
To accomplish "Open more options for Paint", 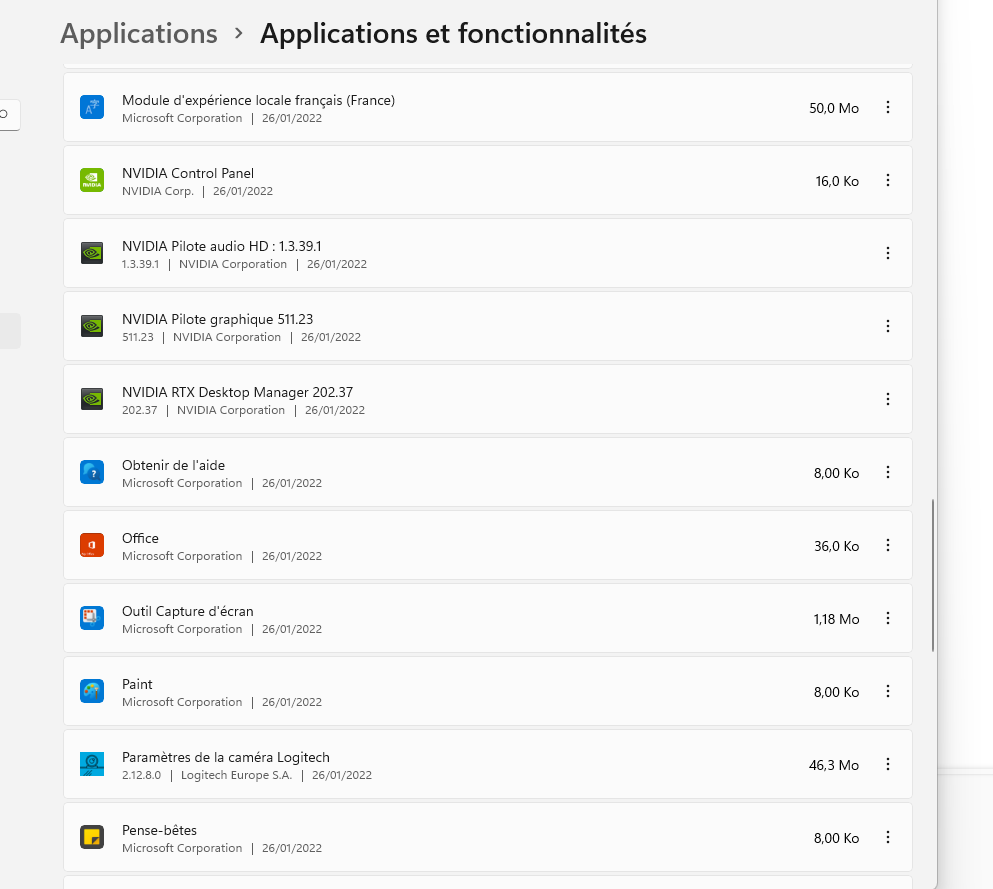I will click(888, 691).
